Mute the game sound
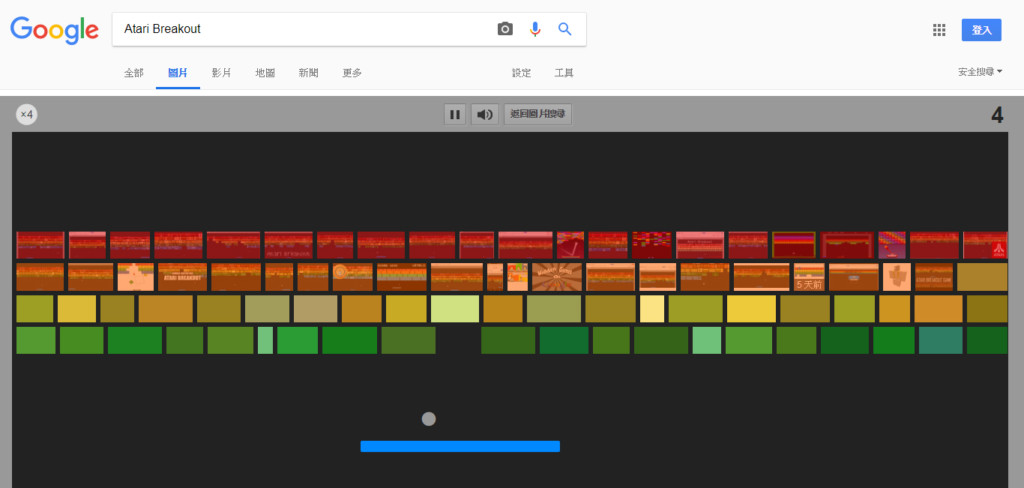 [x=485, y=115]
